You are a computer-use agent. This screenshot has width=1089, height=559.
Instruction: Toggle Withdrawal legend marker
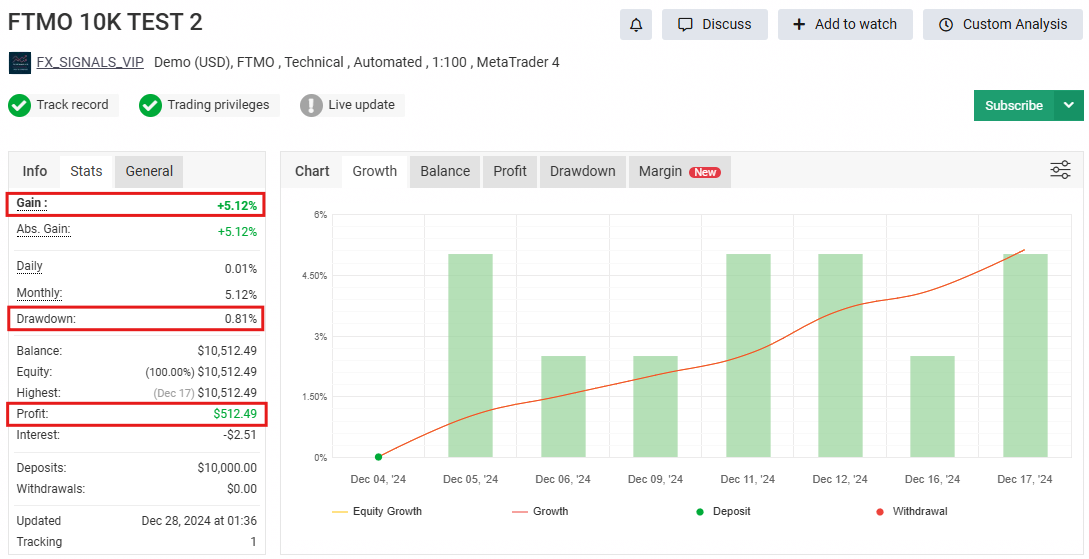(910, 511)
